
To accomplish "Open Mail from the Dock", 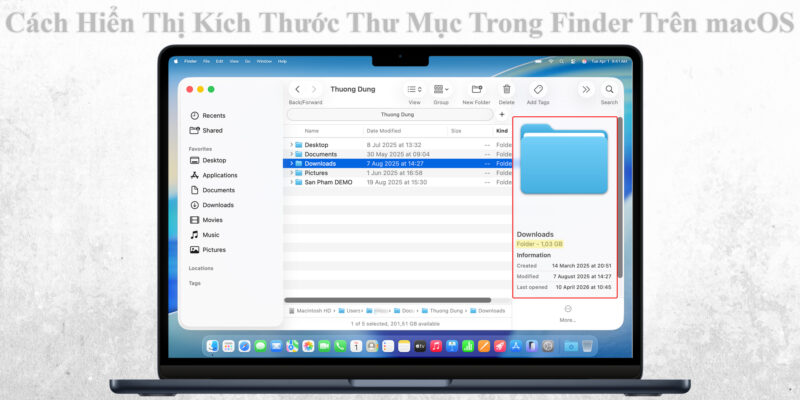I will point(276,346).
